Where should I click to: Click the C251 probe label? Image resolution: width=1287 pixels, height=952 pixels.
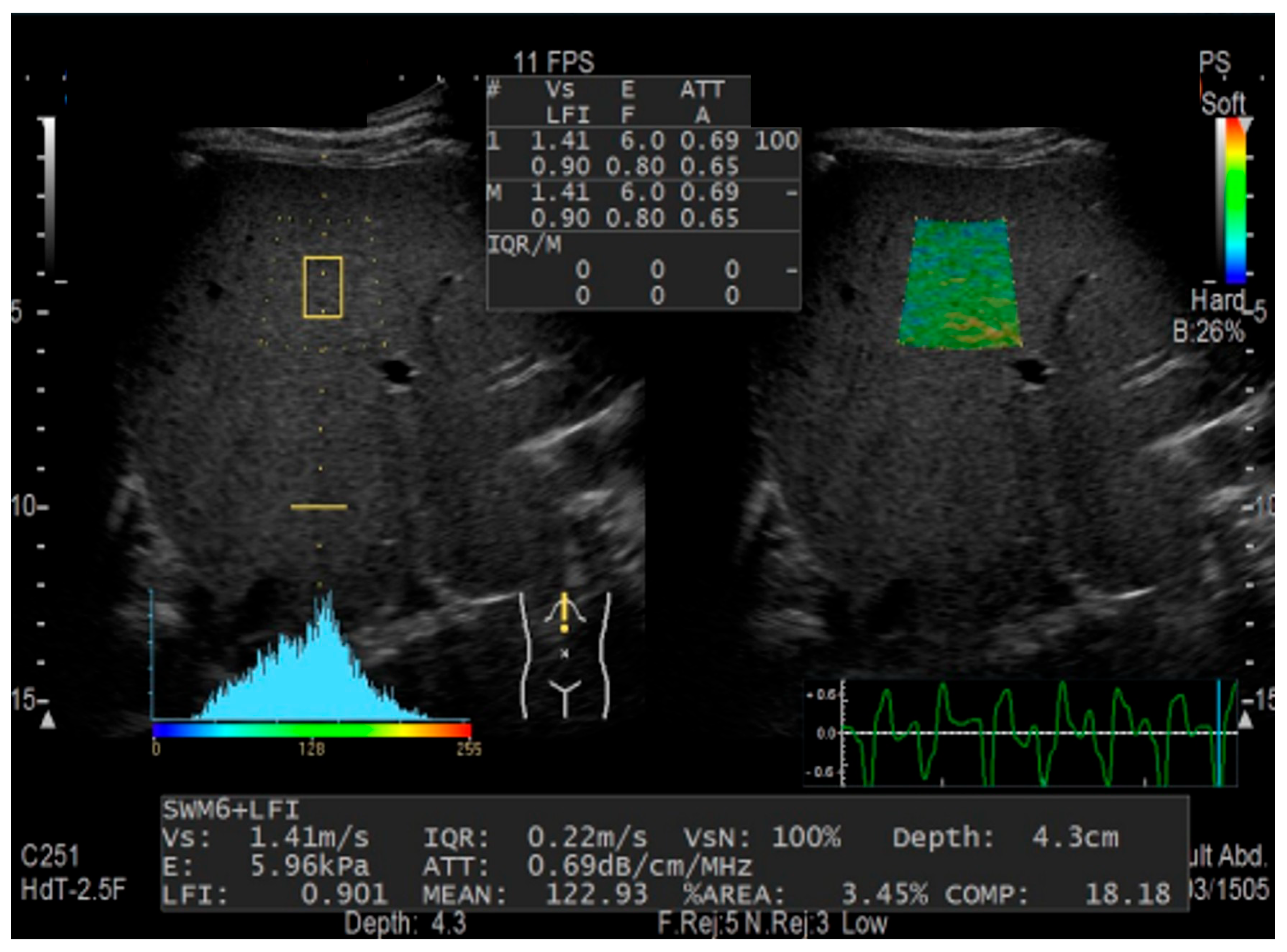(49, 856)
